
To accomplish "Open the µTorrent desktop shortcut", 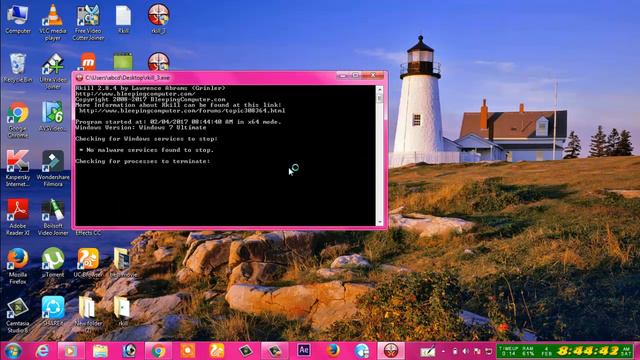I will pyautogui.click(x=53, y=262).
